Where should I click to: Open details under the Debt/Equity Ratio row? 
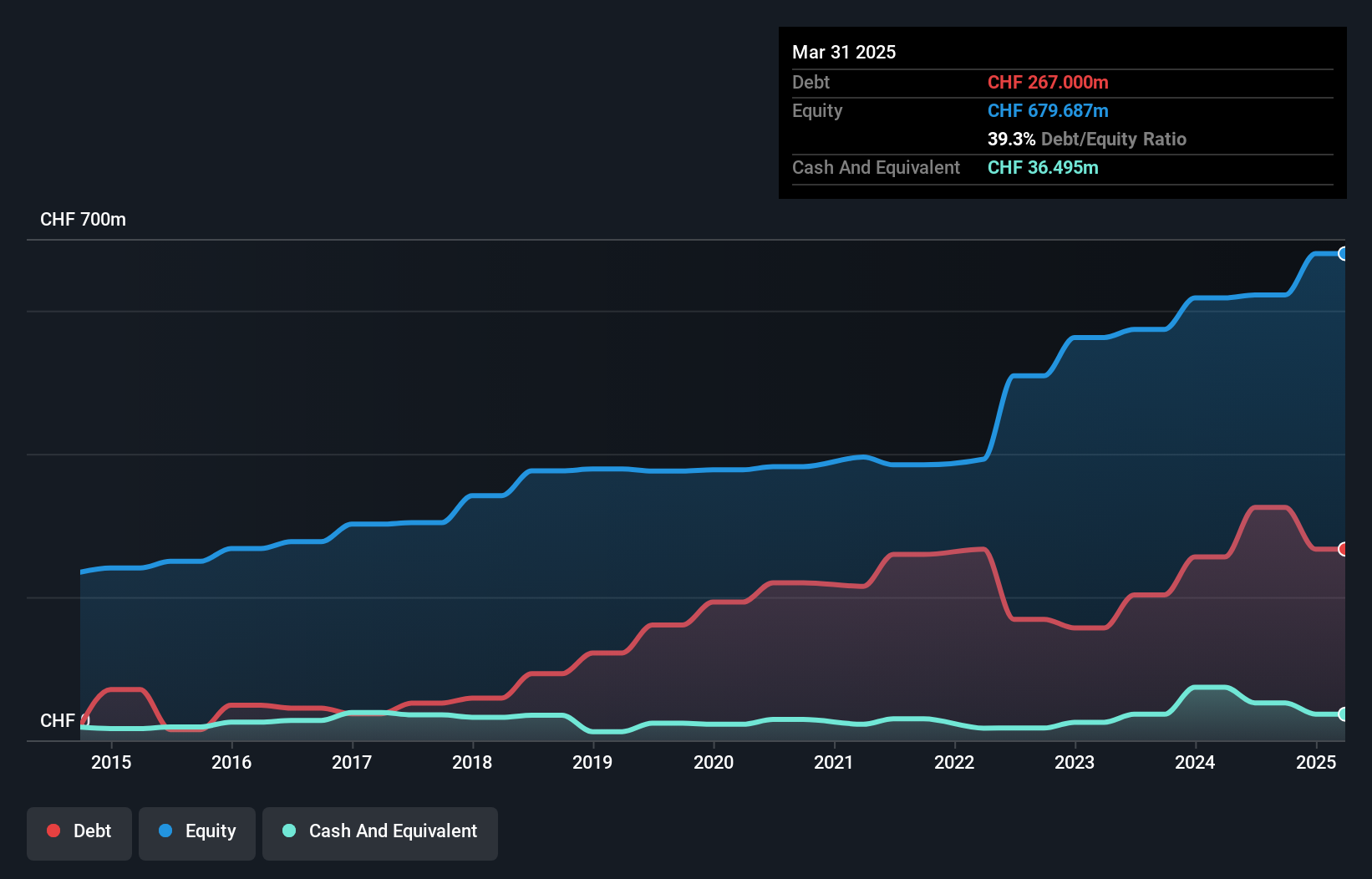click(1087, 139)
